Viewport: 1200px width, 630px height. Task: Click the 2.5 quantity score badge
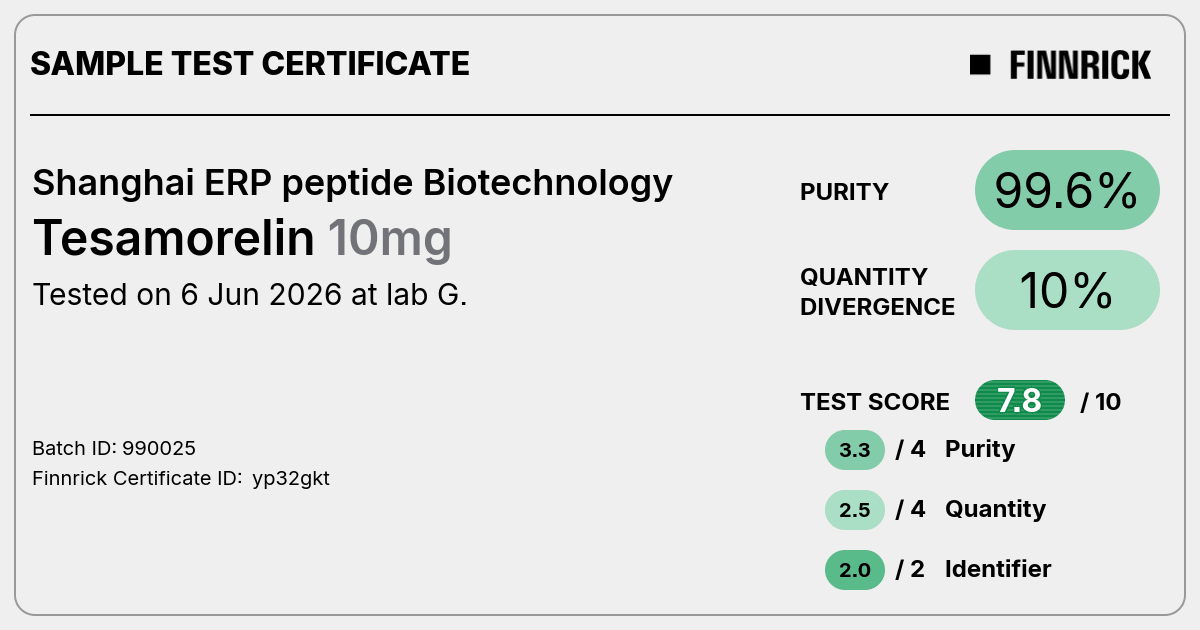855,510
